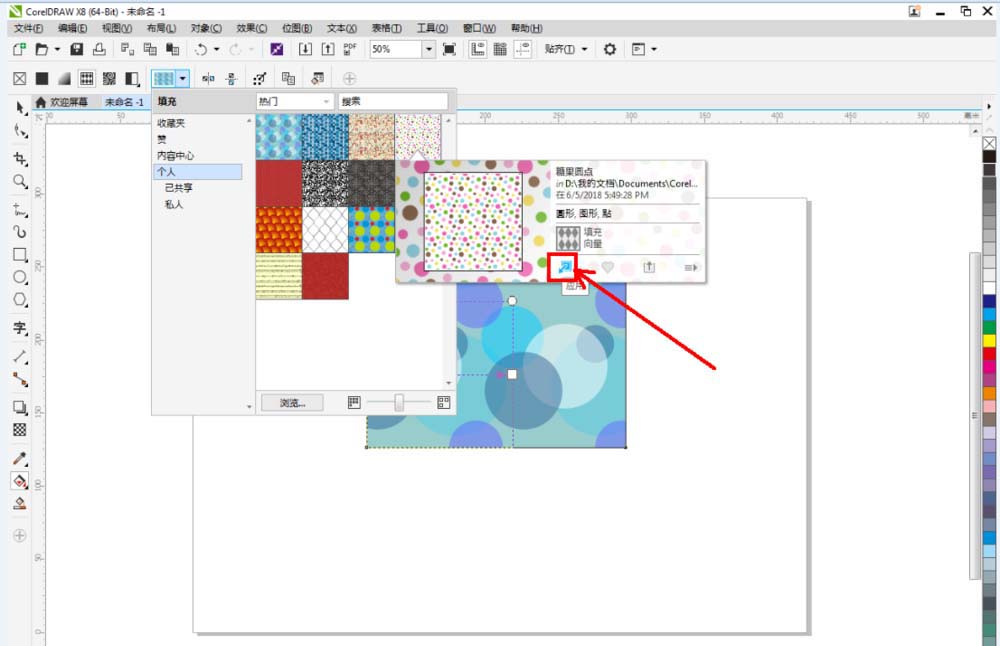The width and height of the screenshot is (1000, 646).
Task: Choose the Ellipse tool
Action: point(19,277)
